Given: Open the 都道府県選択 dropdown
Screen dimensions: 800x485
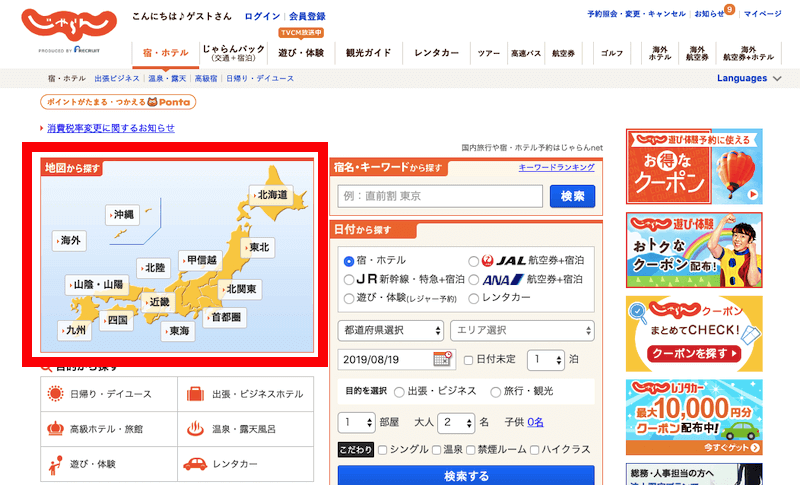Looking at the screenshot, I should (x=390, y=330).
